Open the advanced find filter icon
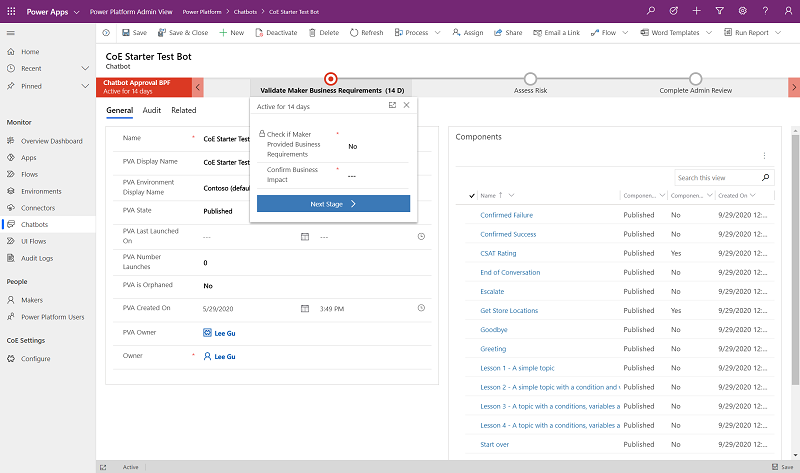The height and width of the screenshot is (473, 800). click(719, 11)
